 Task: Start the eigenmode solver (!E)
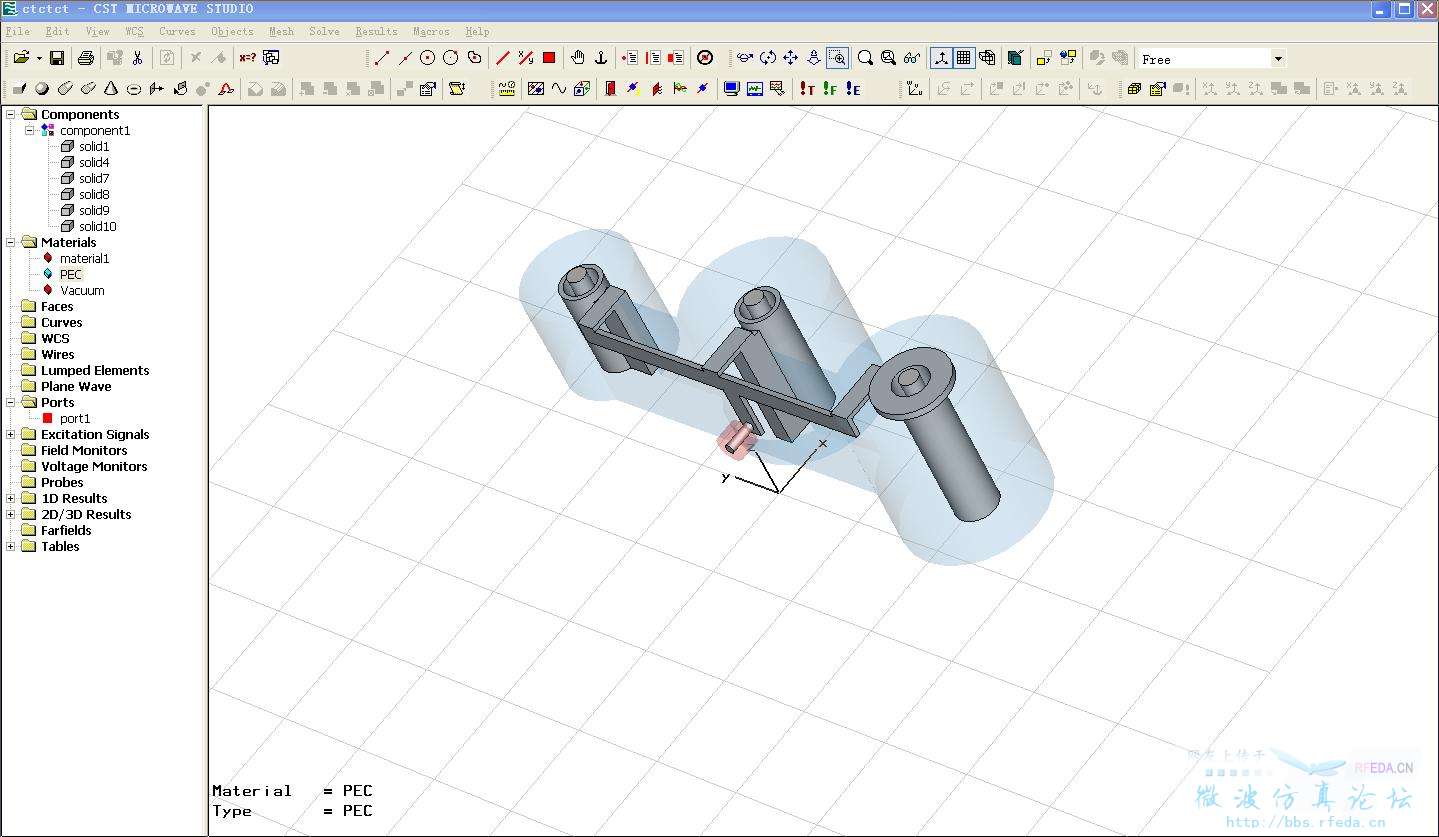(x=853, y=89)
